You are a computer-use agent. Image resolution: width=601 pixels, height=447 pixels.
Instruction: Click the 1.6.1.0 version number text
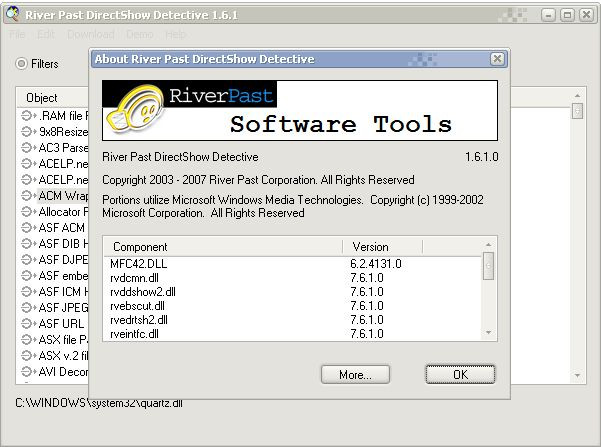pos(482,157)
